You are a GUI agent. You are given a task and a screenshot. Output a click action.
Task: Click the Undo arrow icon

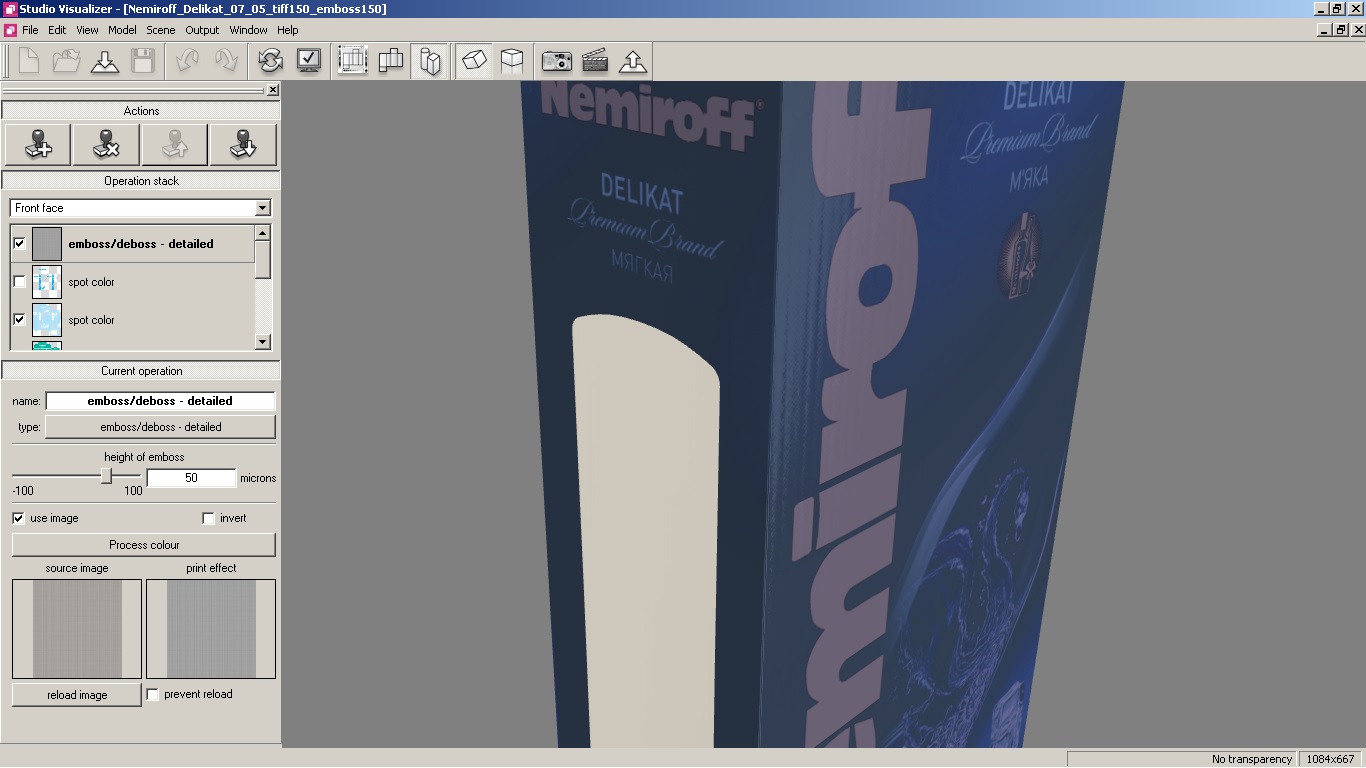[187, 61]
